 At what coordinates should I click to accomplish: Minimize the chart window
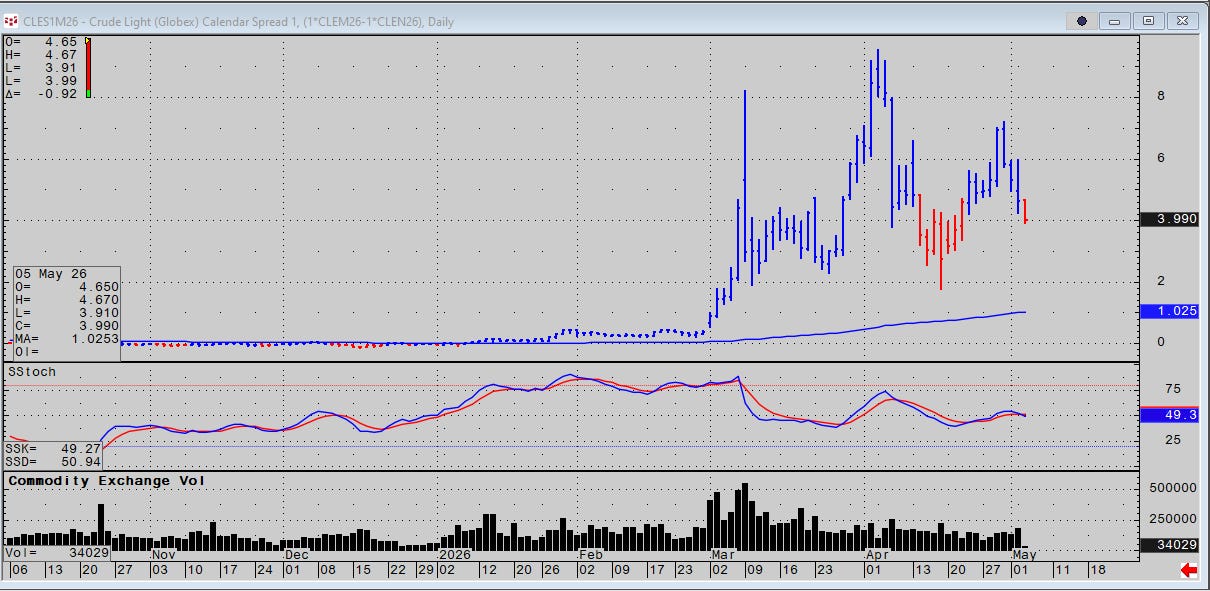click(1117, 20)
